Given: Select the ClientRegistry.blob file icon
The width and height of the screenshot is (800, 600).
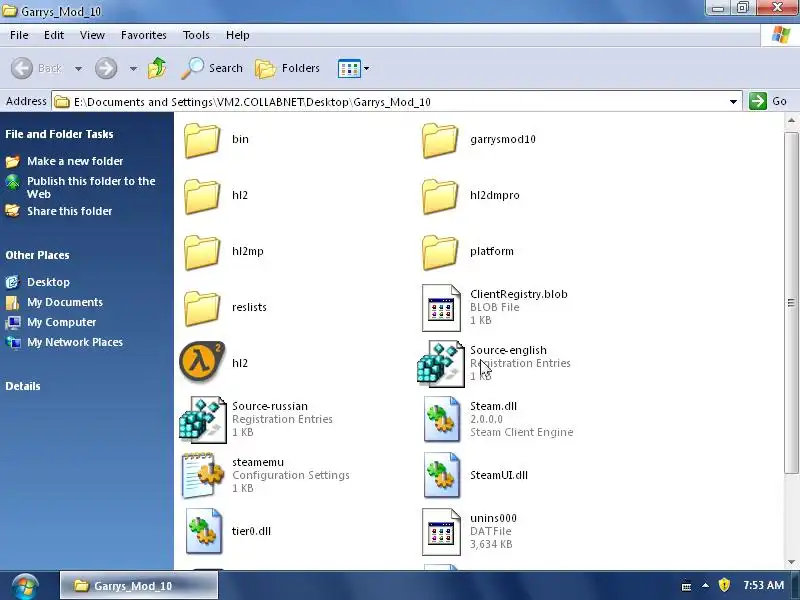Looking at the screenshot, I should [441, 308].
